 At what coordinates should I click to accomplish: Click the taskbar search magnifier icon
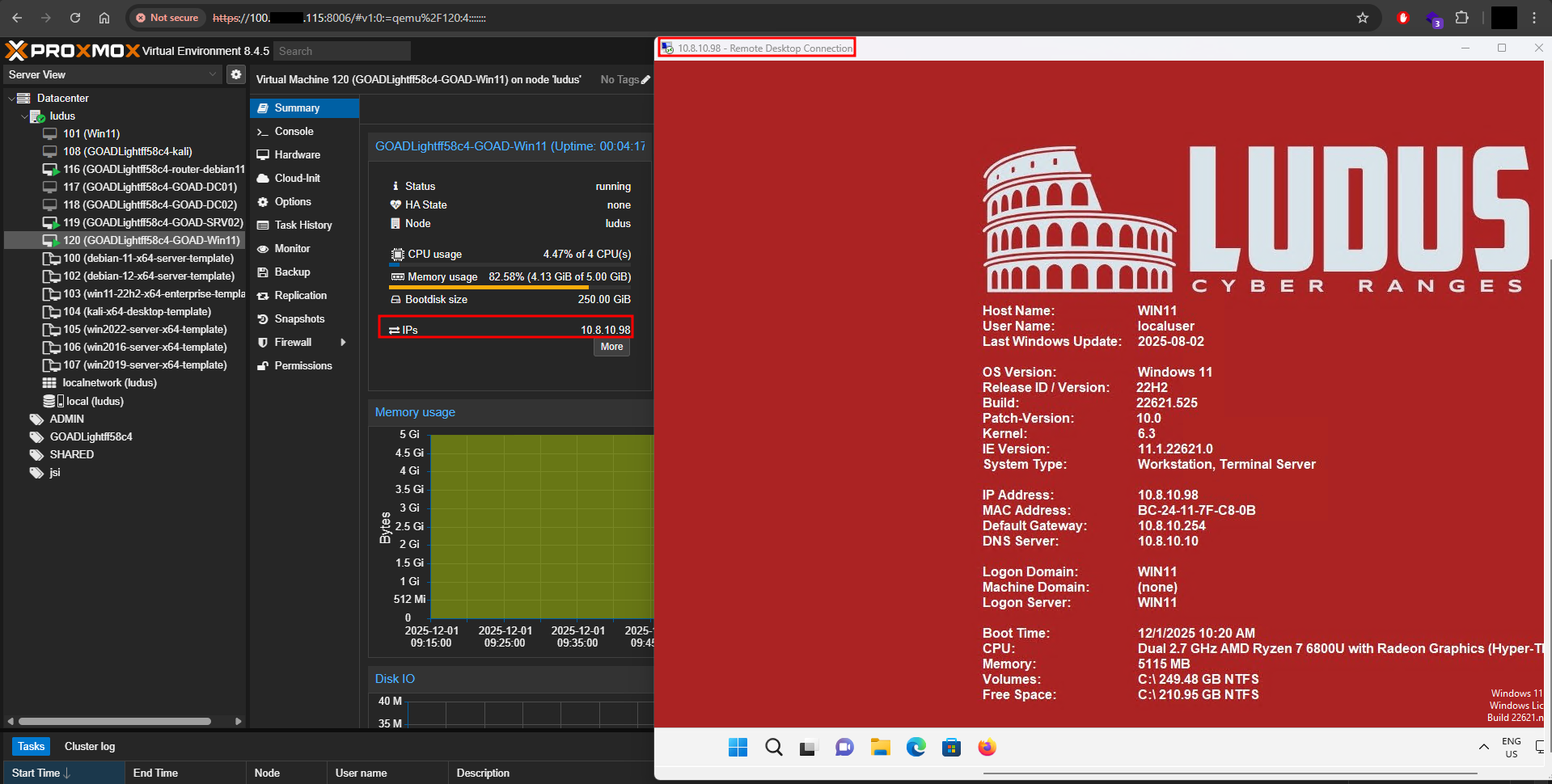click(x=773, y=748)
